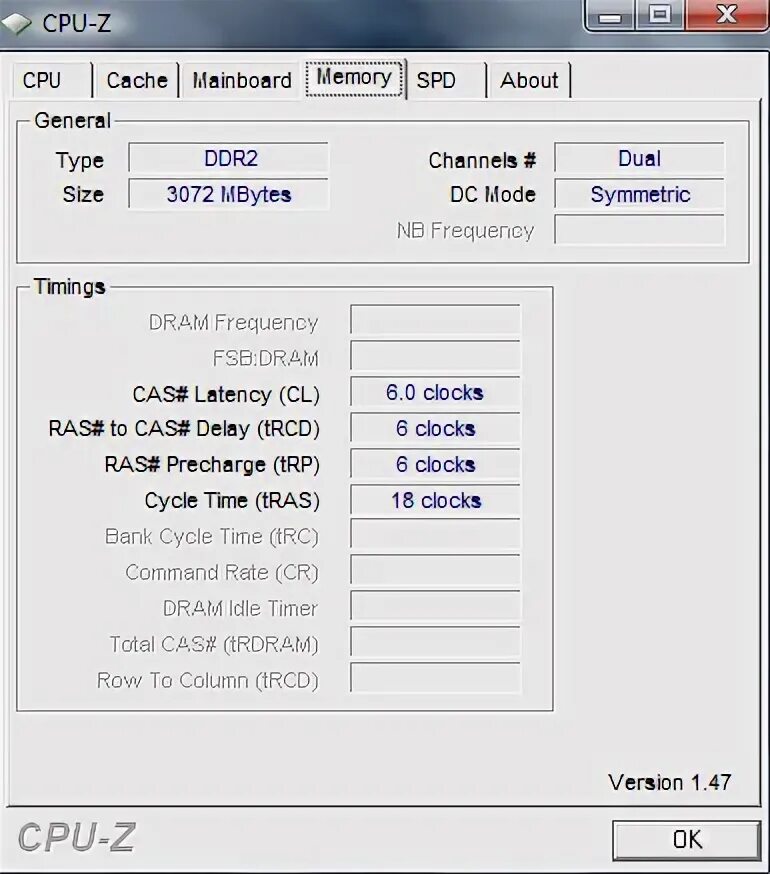Click the CPU-Z application icon in title bar

17,23
